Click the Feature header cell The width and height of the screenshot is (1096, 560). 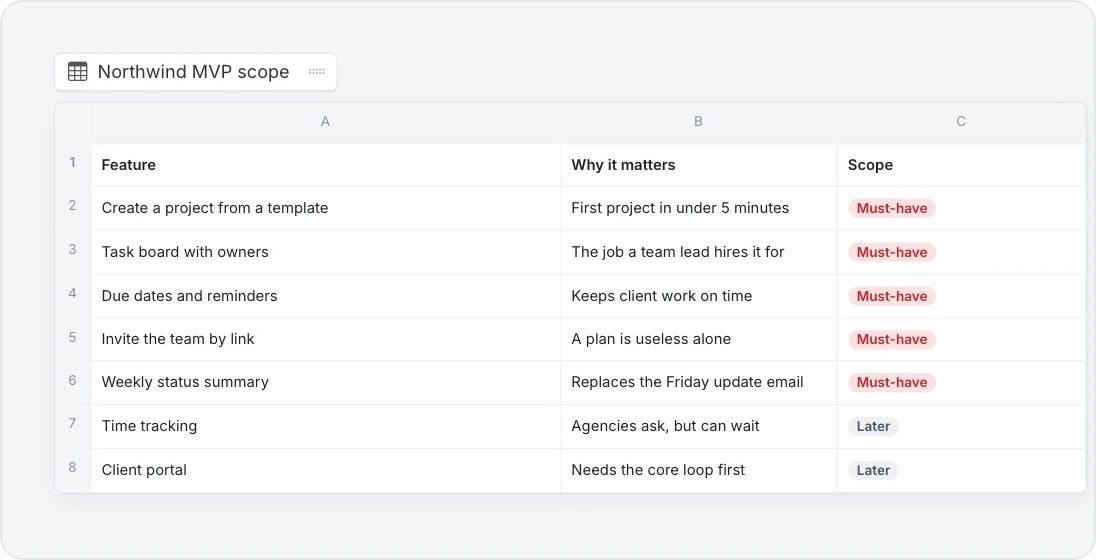326,165
